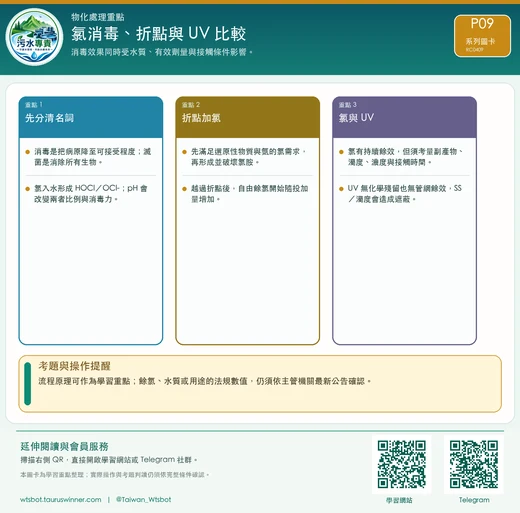The height and width of the screenshot is (513, 520).
Task: Click the 學習網站 caption under the QR
Action: (399, 500)
